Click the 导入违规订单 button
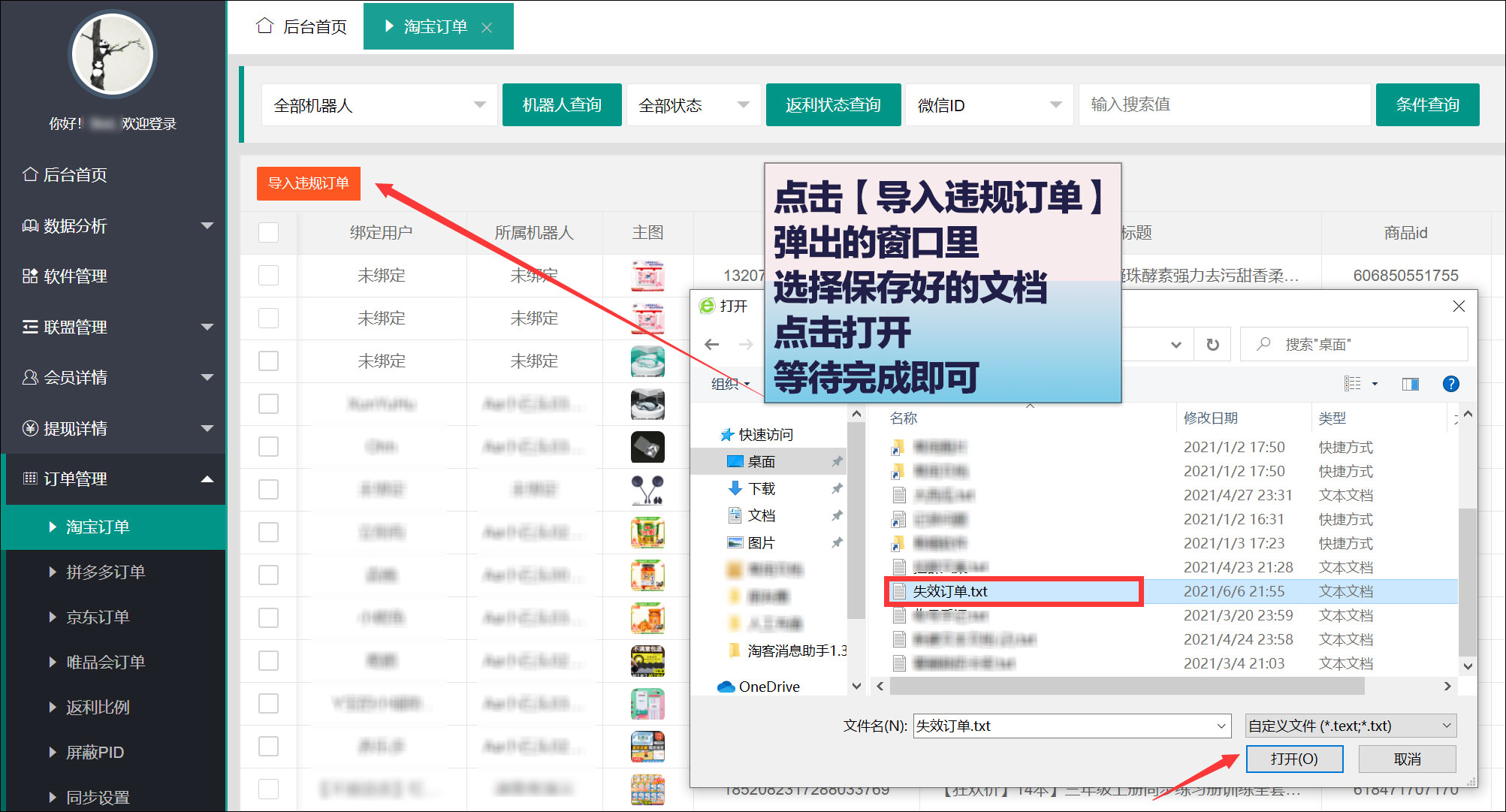The width and height of the screenshot is (1506, 812). (309, 183)
